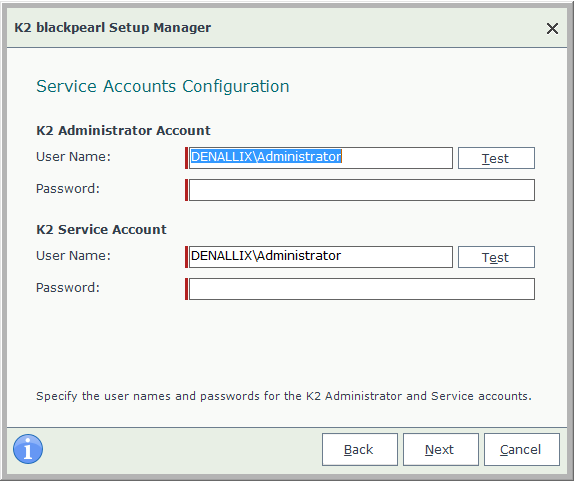This screenshot has height=483, width=576.
Task: Click the K2 Service Account User Name field
Action: (x=320, y=257)
